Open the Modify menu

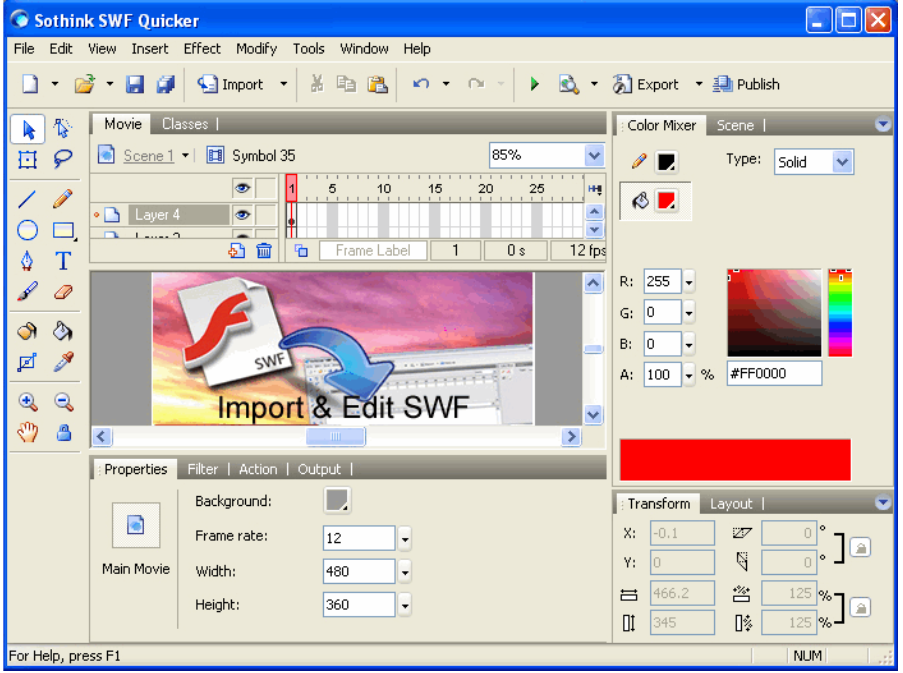tap(256, 49)
